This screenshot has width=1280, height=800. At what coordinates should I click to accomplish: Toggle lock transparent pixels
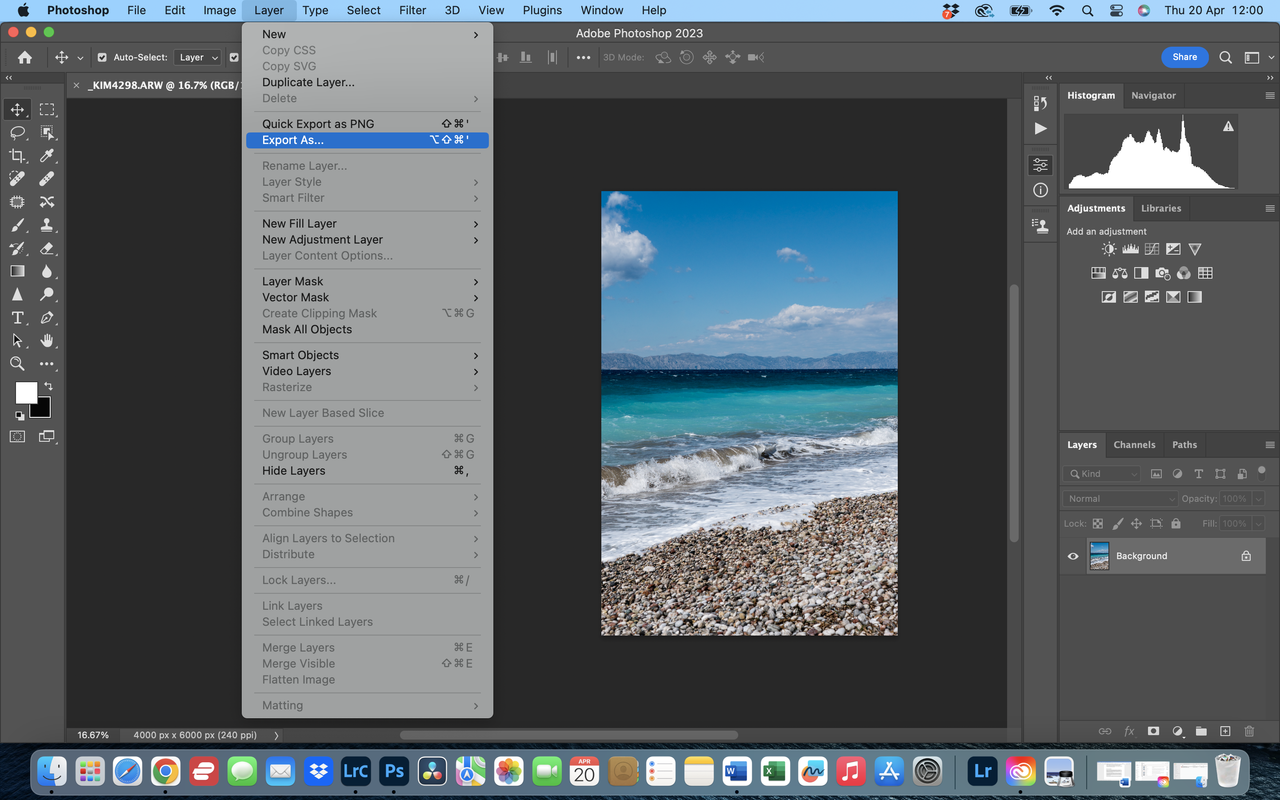[1097, 523]
